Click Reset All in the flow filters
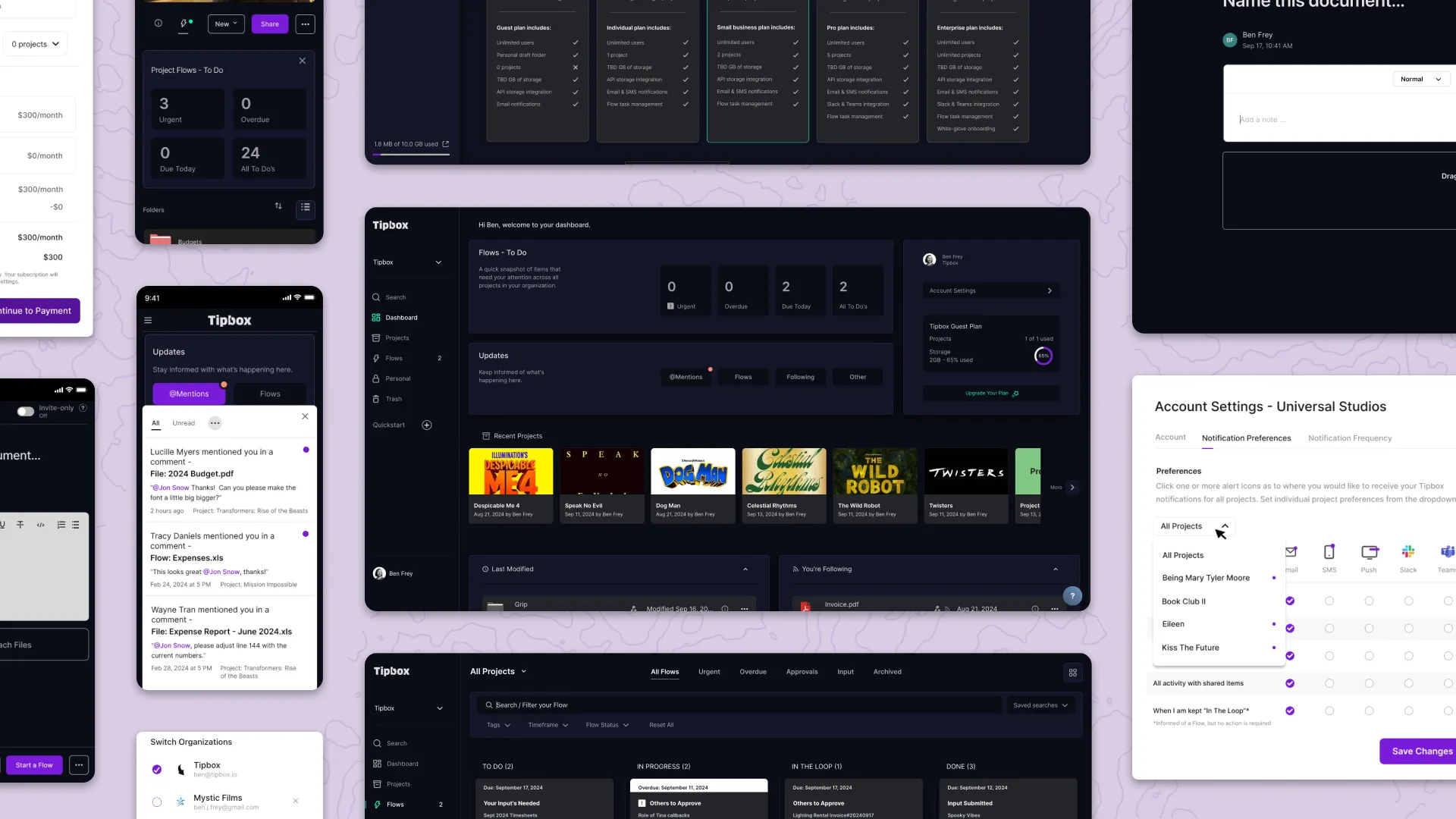Viewport: 1456px width, 819px height. click(661, 726)
